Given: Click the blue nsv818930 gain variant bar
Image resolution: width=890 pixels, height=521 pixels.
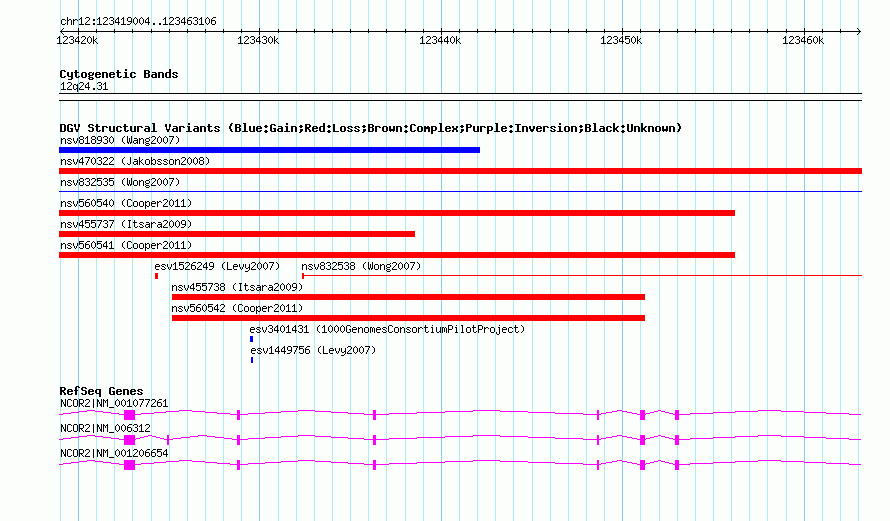Looking at the screenshot, I should click(270, 150).
